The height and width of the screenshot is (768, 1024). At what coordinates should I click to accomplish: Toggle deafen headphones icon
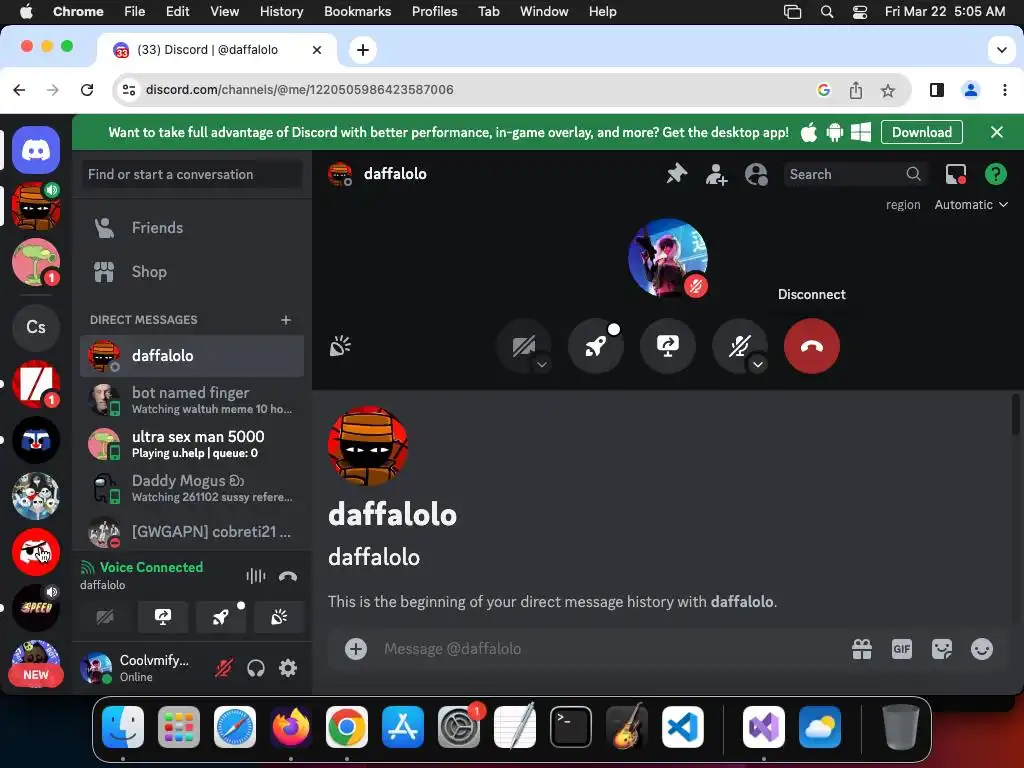tap(256, 668)
